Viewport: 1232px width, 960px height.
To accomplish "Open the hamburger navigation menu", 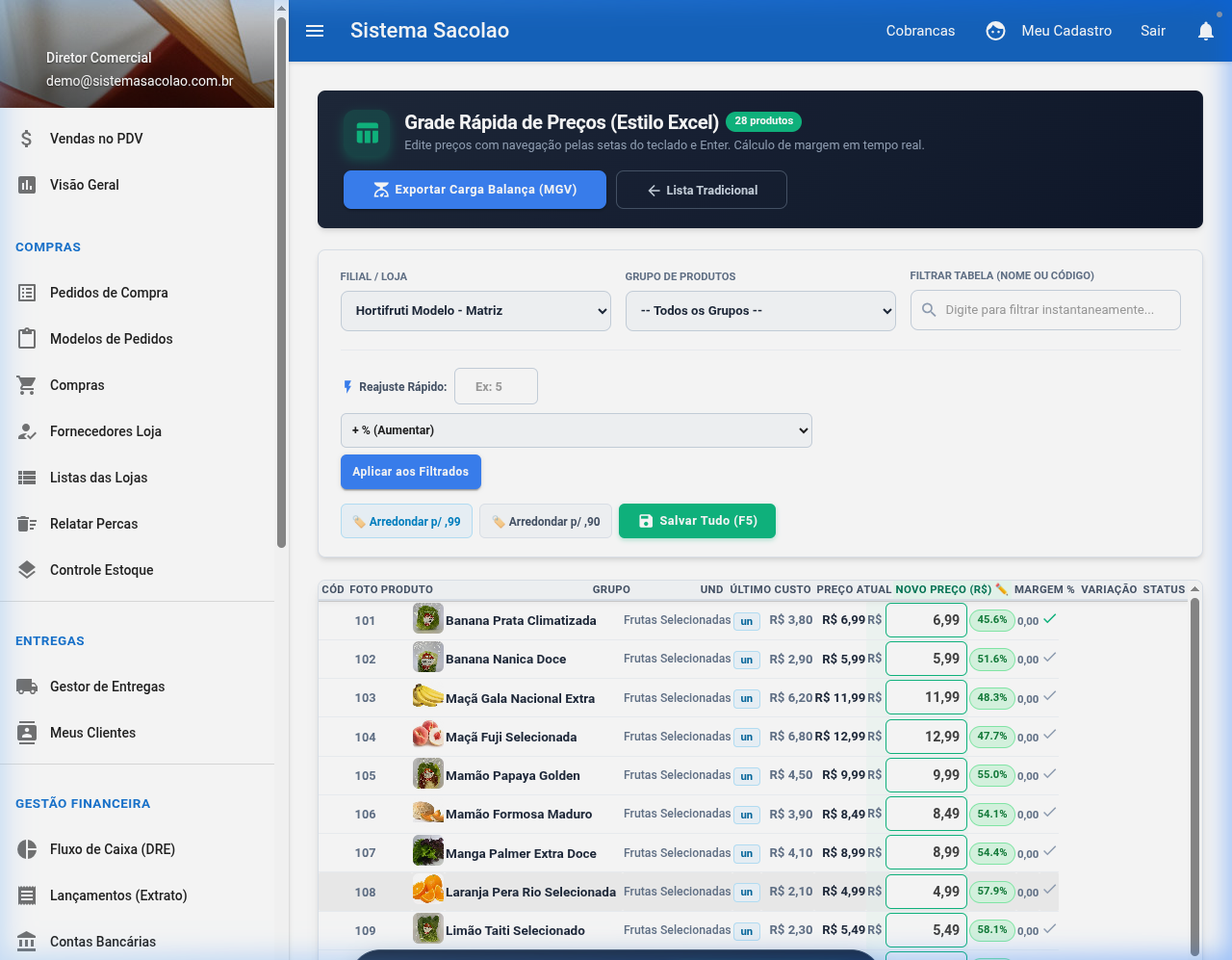I will 315,31.
